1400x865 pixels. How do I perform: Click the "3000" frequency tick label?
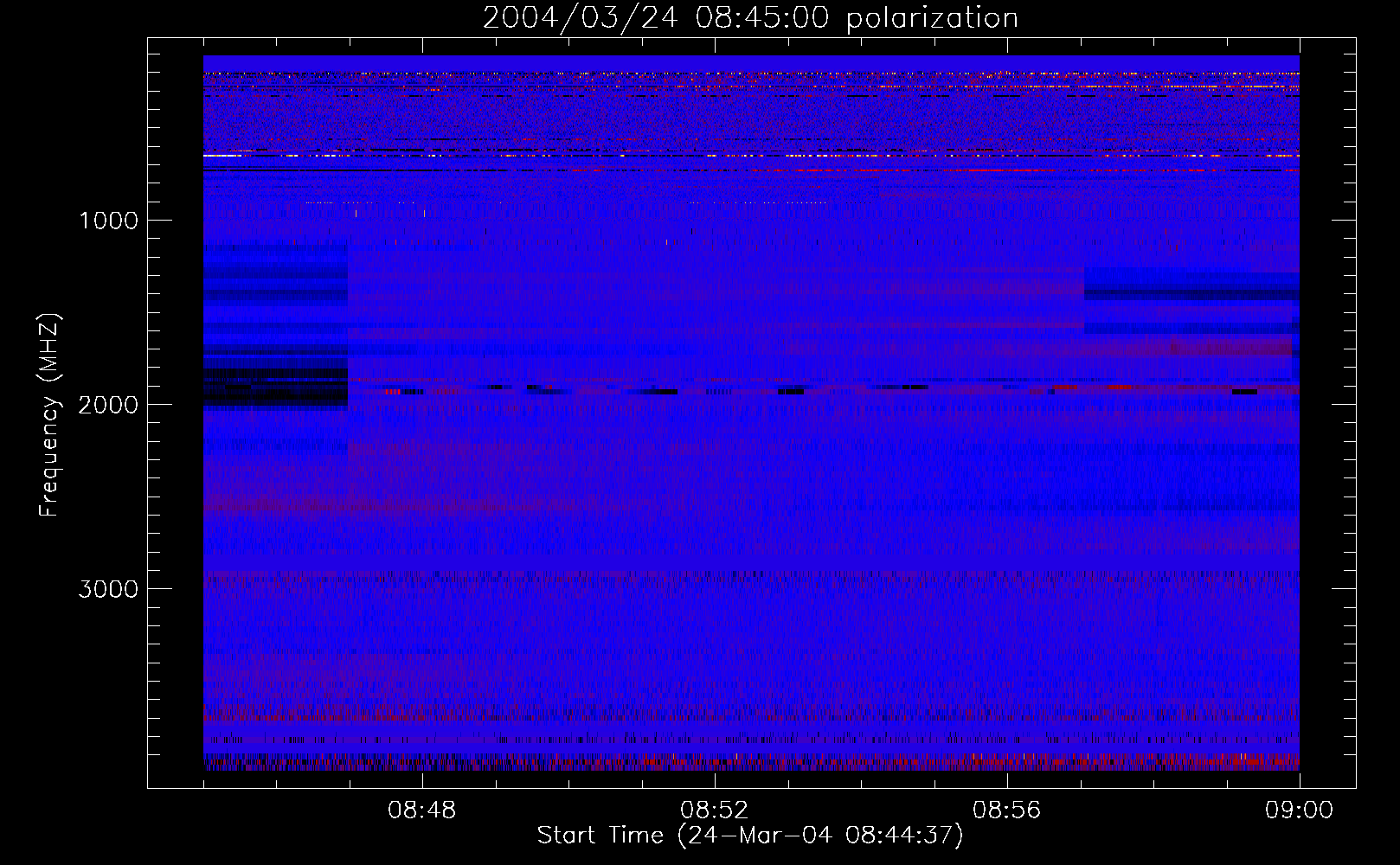tap(108, 589)
